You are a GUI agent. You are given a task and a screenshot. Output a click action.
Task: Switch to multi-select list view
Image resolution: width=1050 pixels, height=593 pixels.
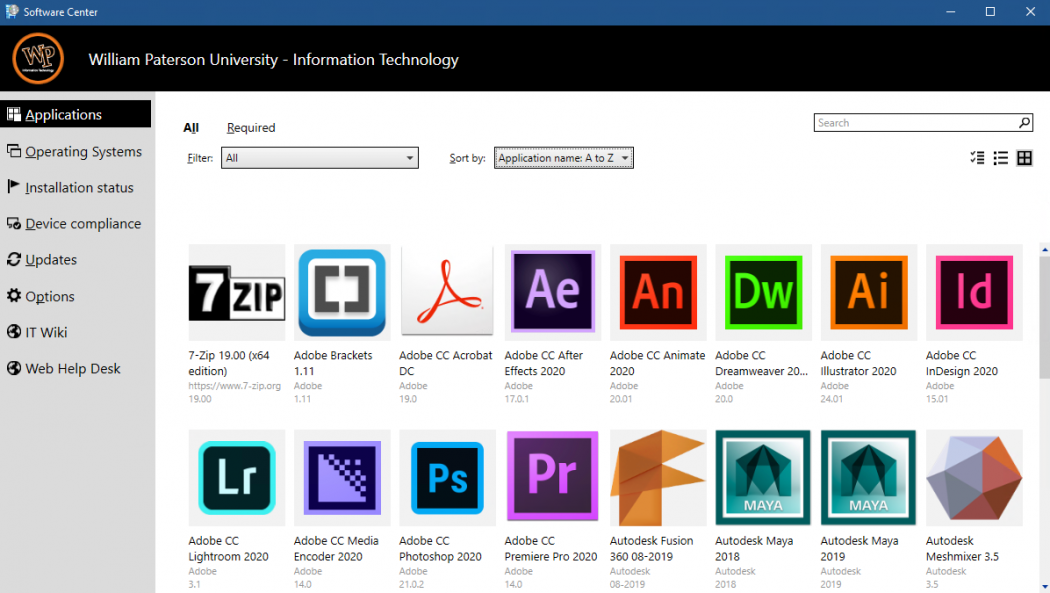pos(977,157)
